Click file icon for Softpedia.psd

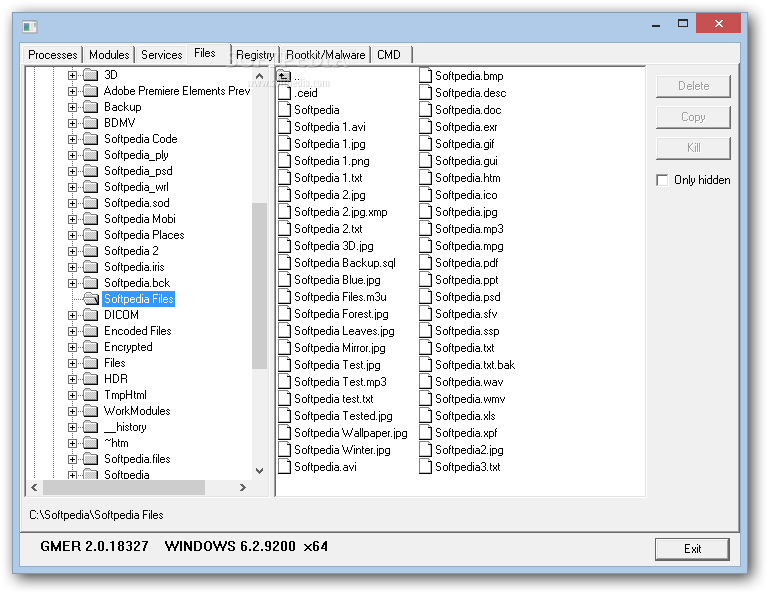[426, 297]
